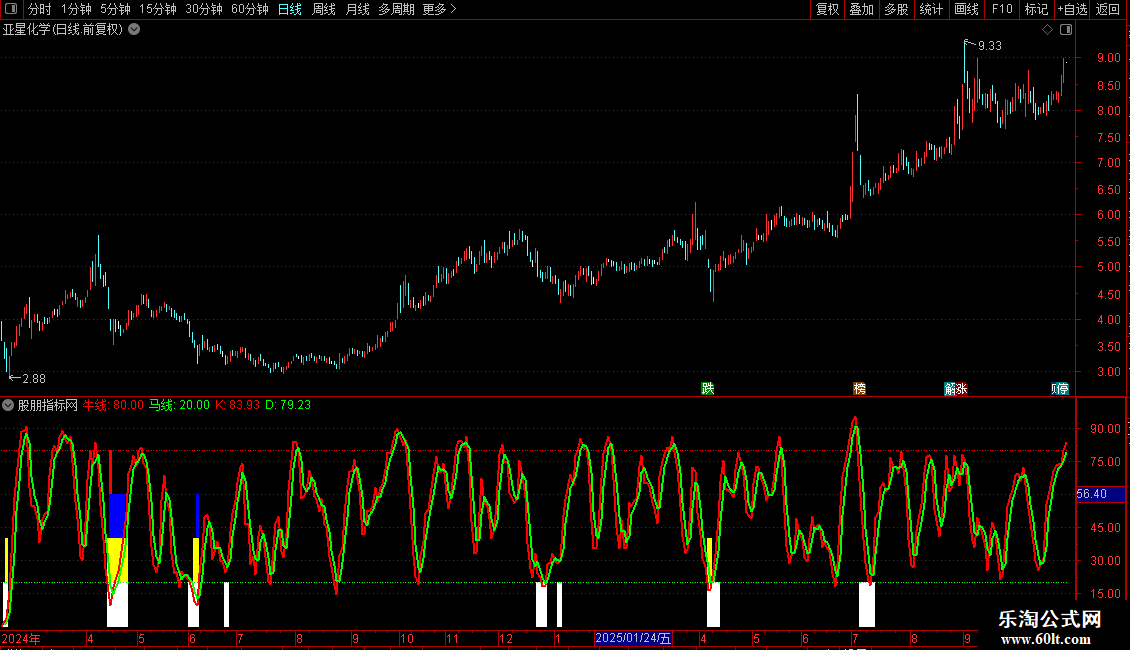
Task: Click the 叠加 overlay button
Action: pos(862,9)
